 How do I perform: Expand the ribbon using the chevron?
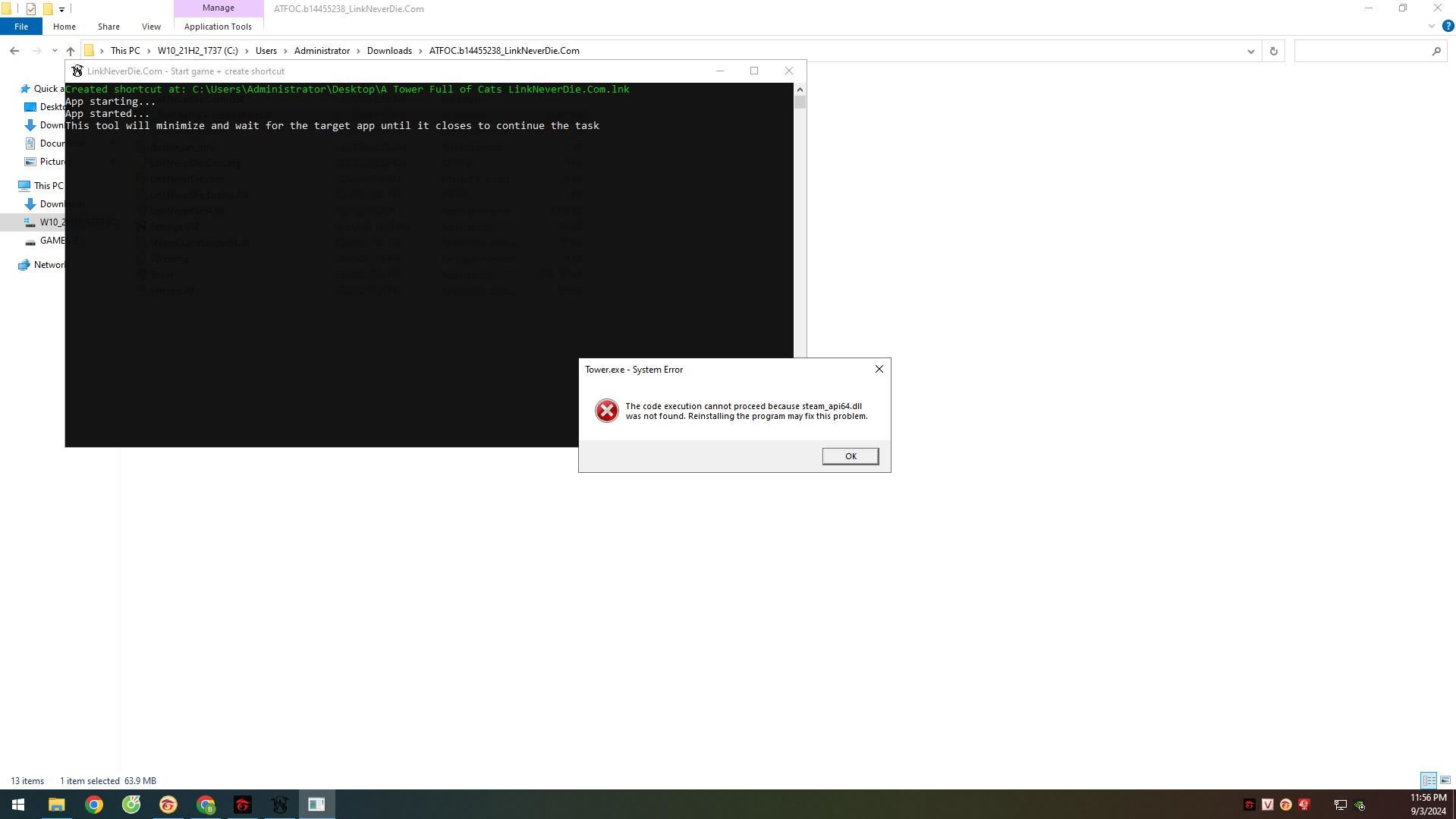tap(1431, 27)
